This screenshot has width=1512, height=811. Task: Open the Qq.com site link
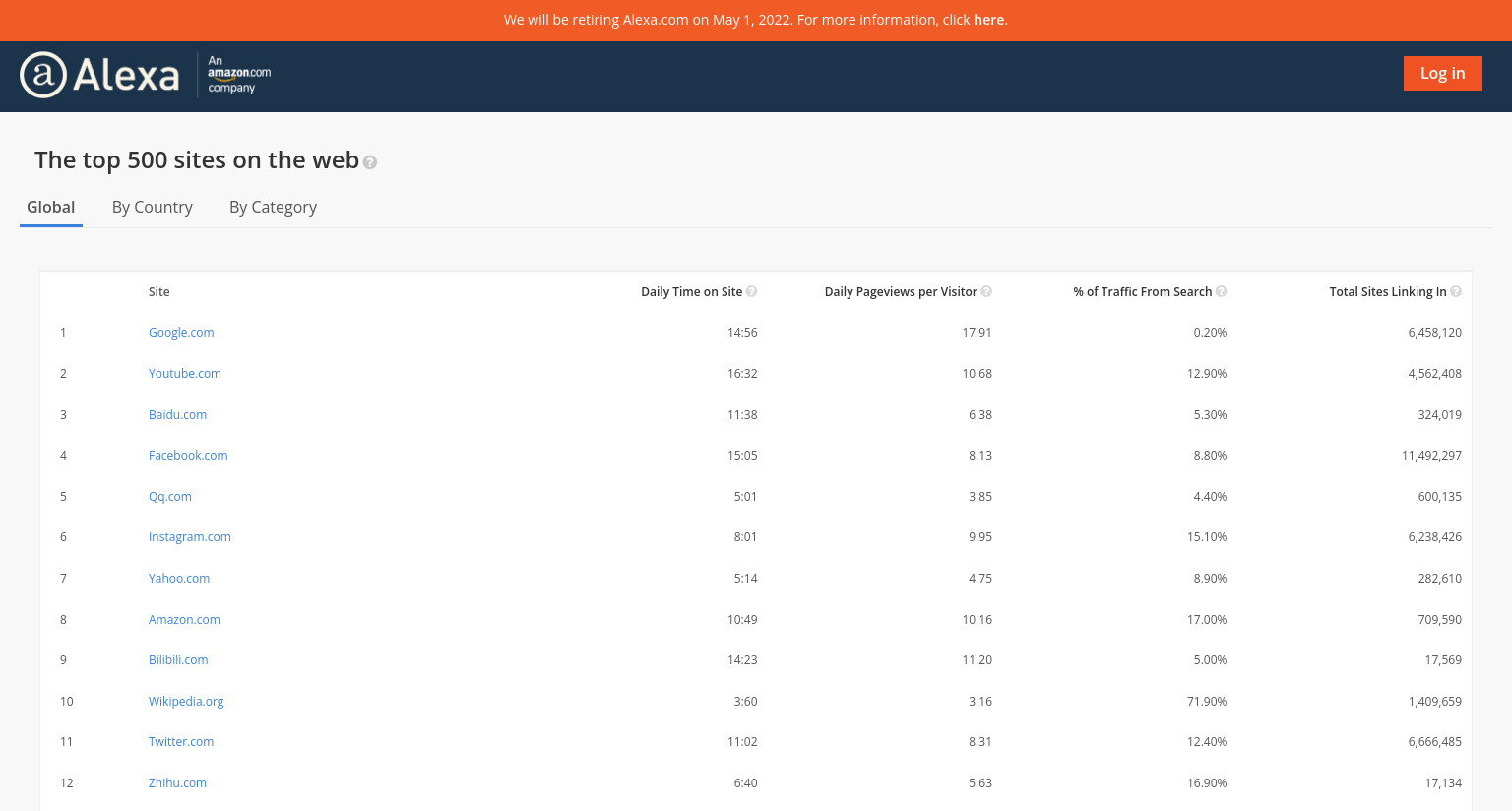(170, 497)
